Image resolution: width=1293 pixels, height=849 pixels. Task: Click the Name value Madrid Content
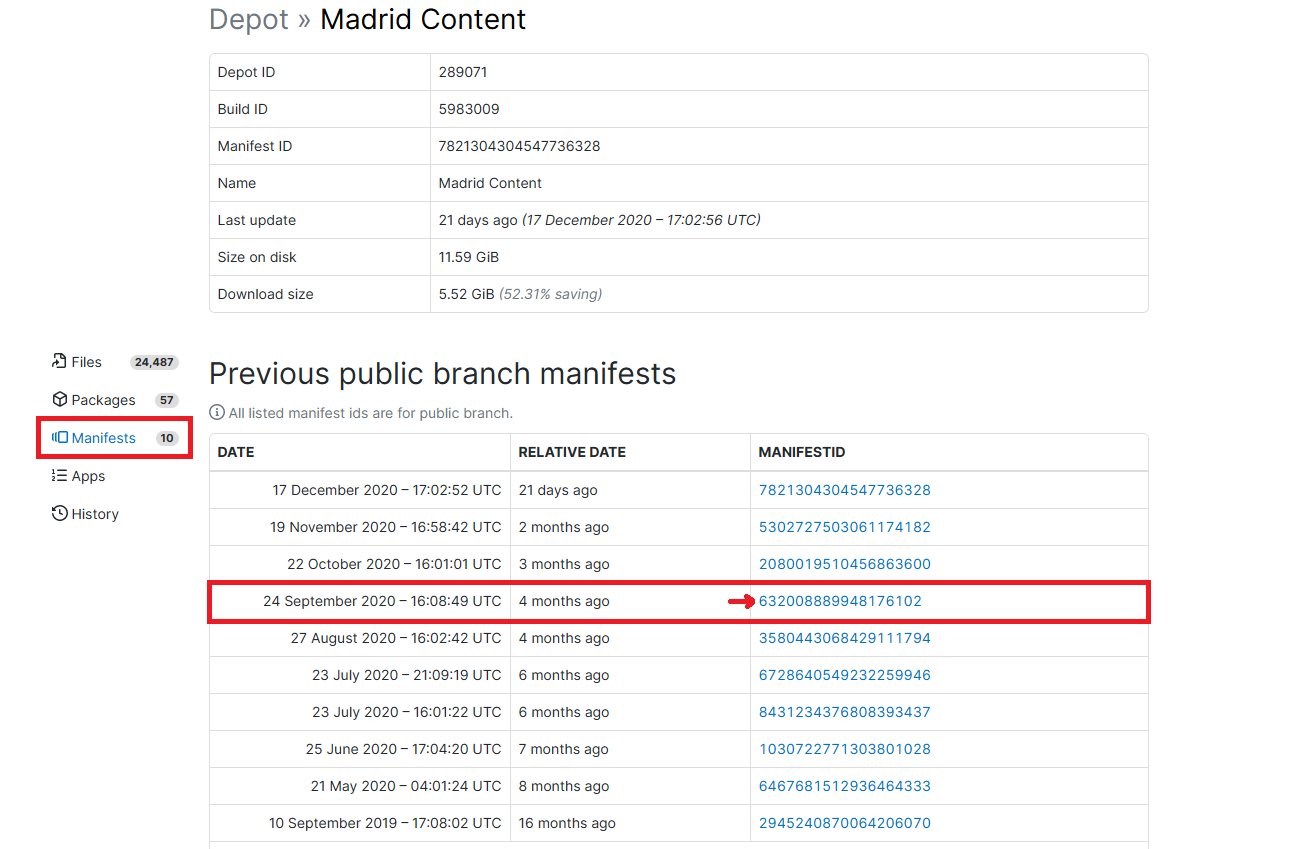click(x=490, y=183)
